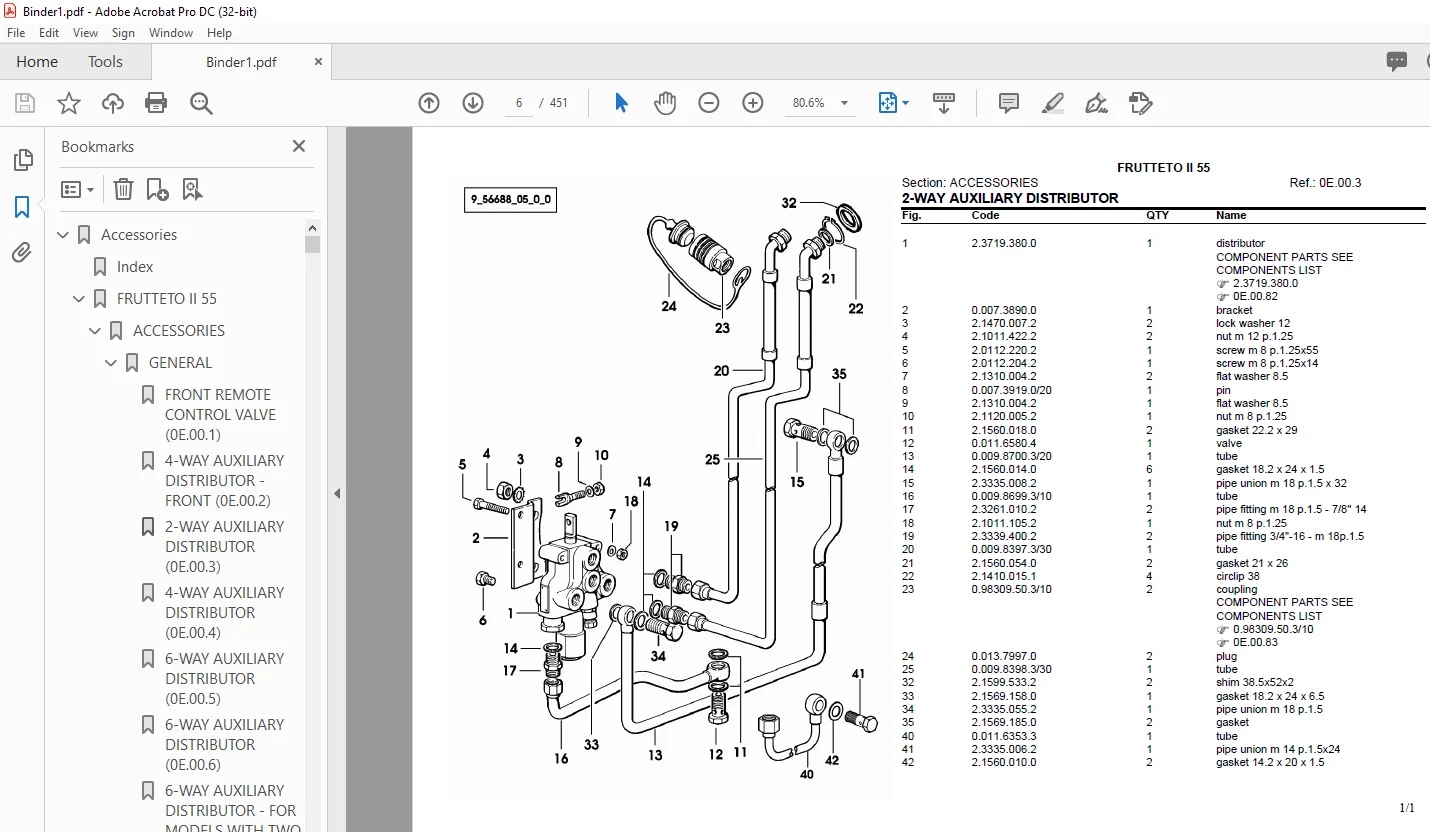Open fit page options tool

[x=893, y=103]
